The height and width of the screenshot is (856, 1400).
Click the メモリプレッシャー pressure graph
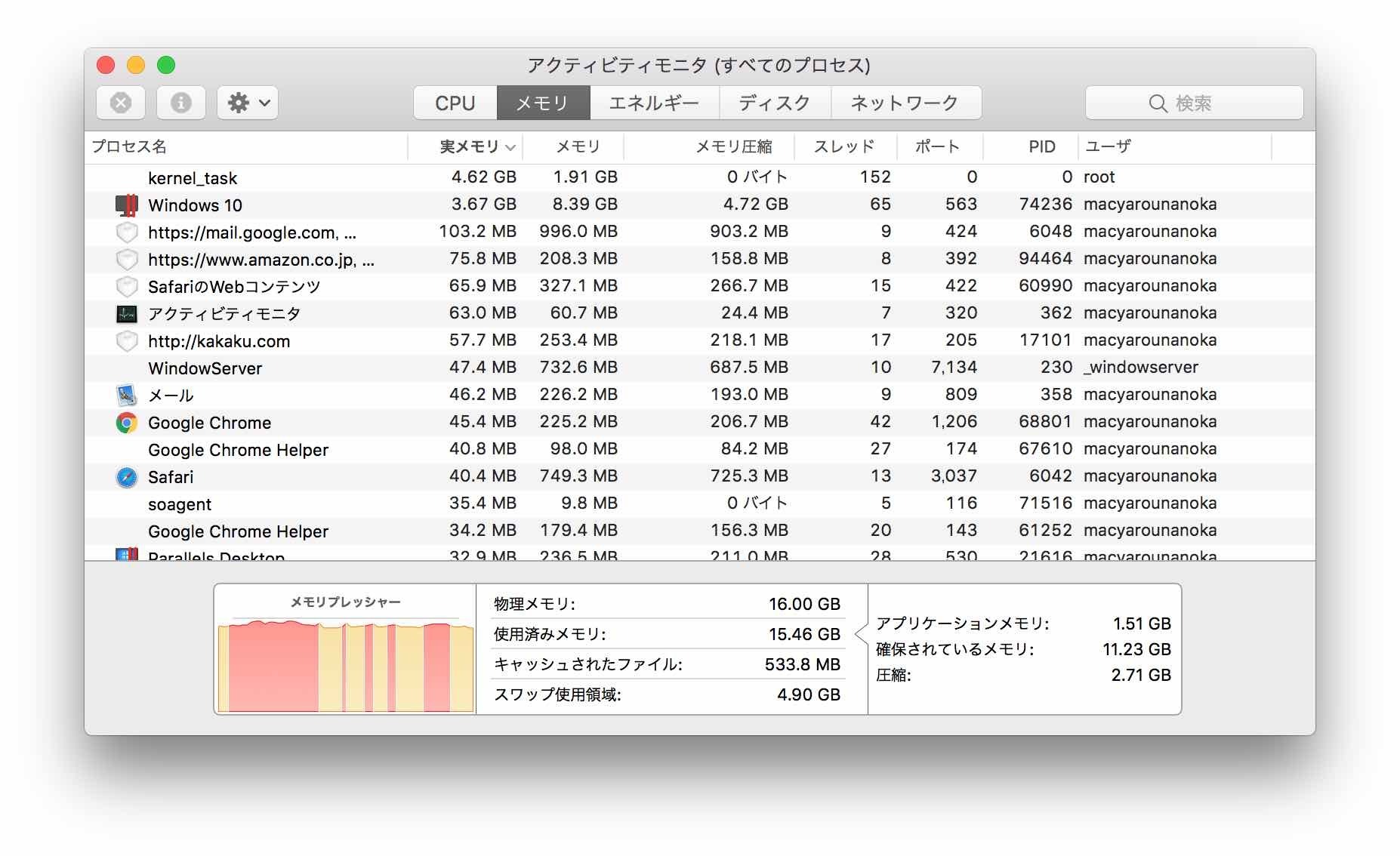(345, 665)
